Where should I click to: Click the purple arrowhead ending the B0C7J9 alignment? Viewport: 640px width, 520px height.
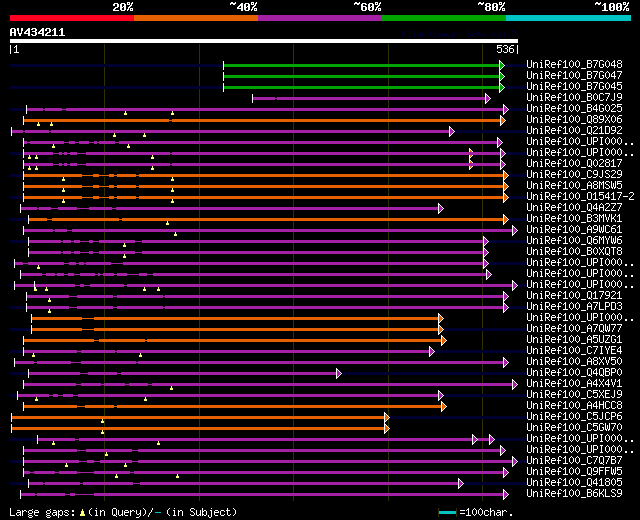point(487,98)
